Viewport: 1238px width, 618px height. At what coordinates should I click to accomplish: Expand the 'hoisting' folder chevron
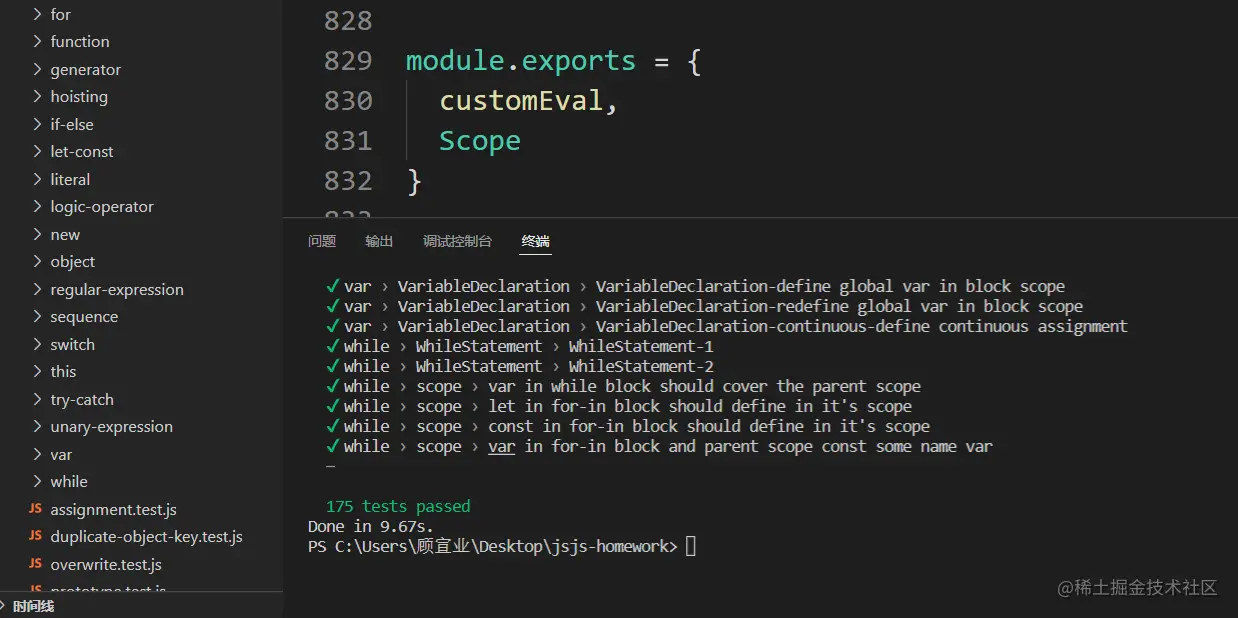tap(37, 97)
